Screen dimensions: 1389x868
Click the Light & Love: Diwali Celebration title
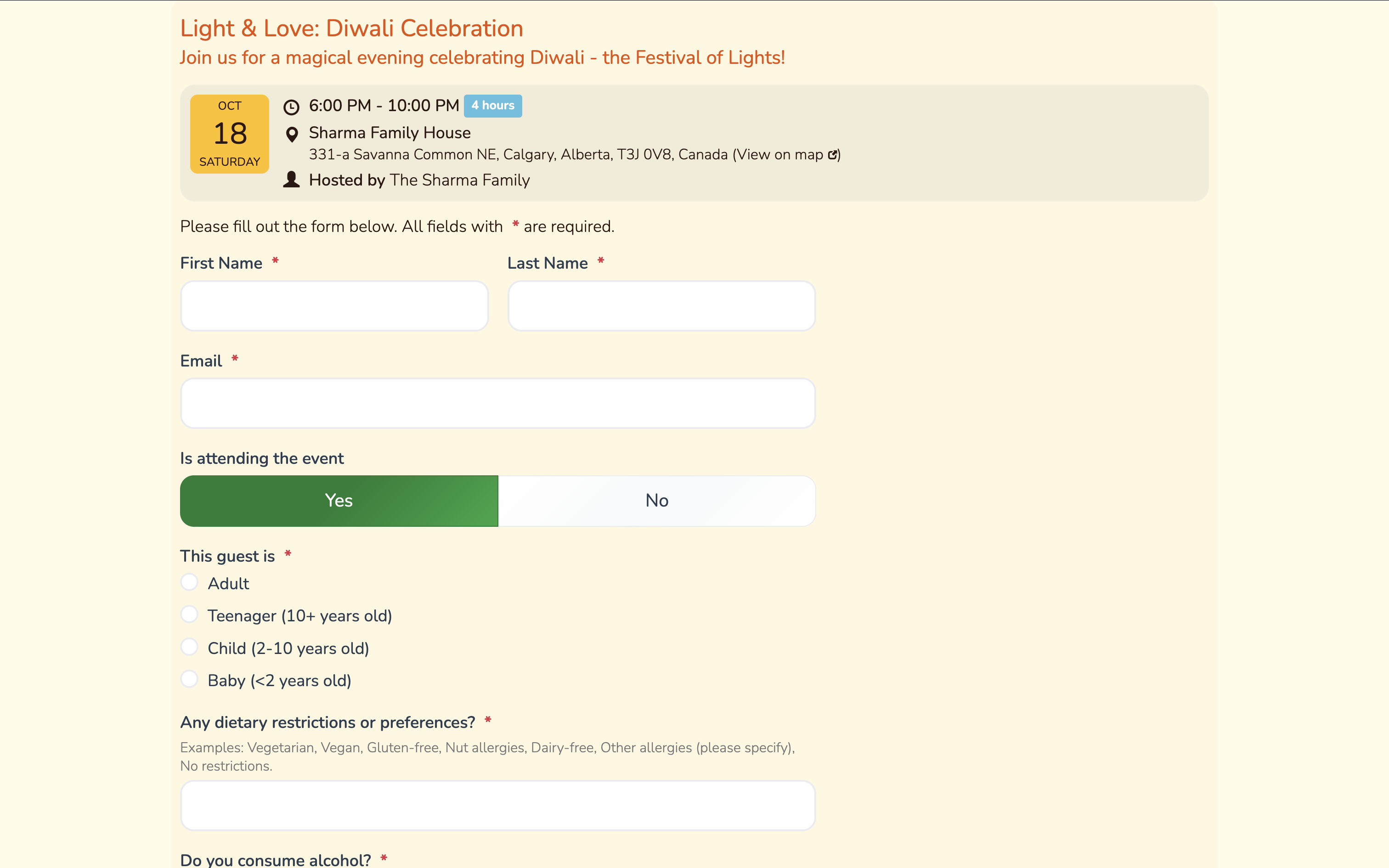click(x=351, y=28)
